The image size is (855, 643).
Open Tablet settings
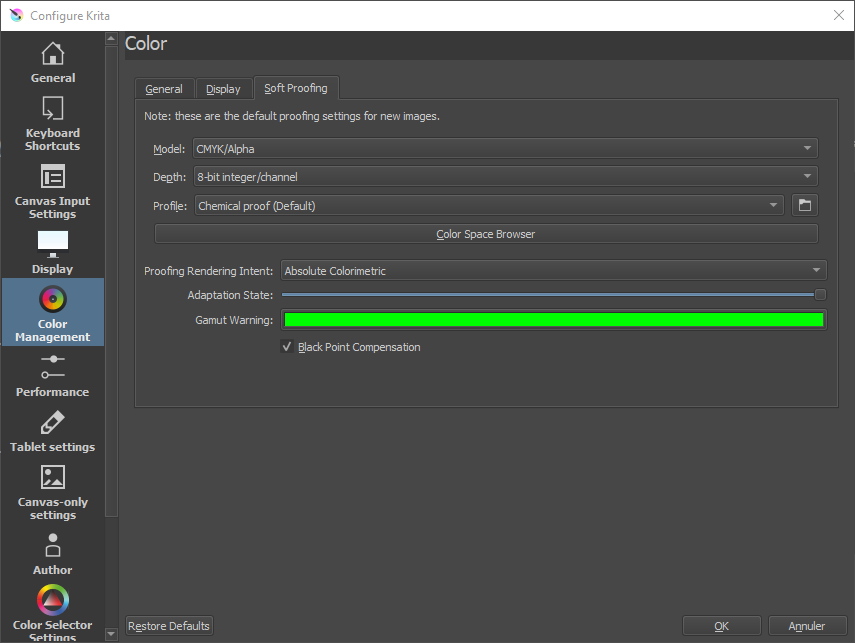(52, 431)
